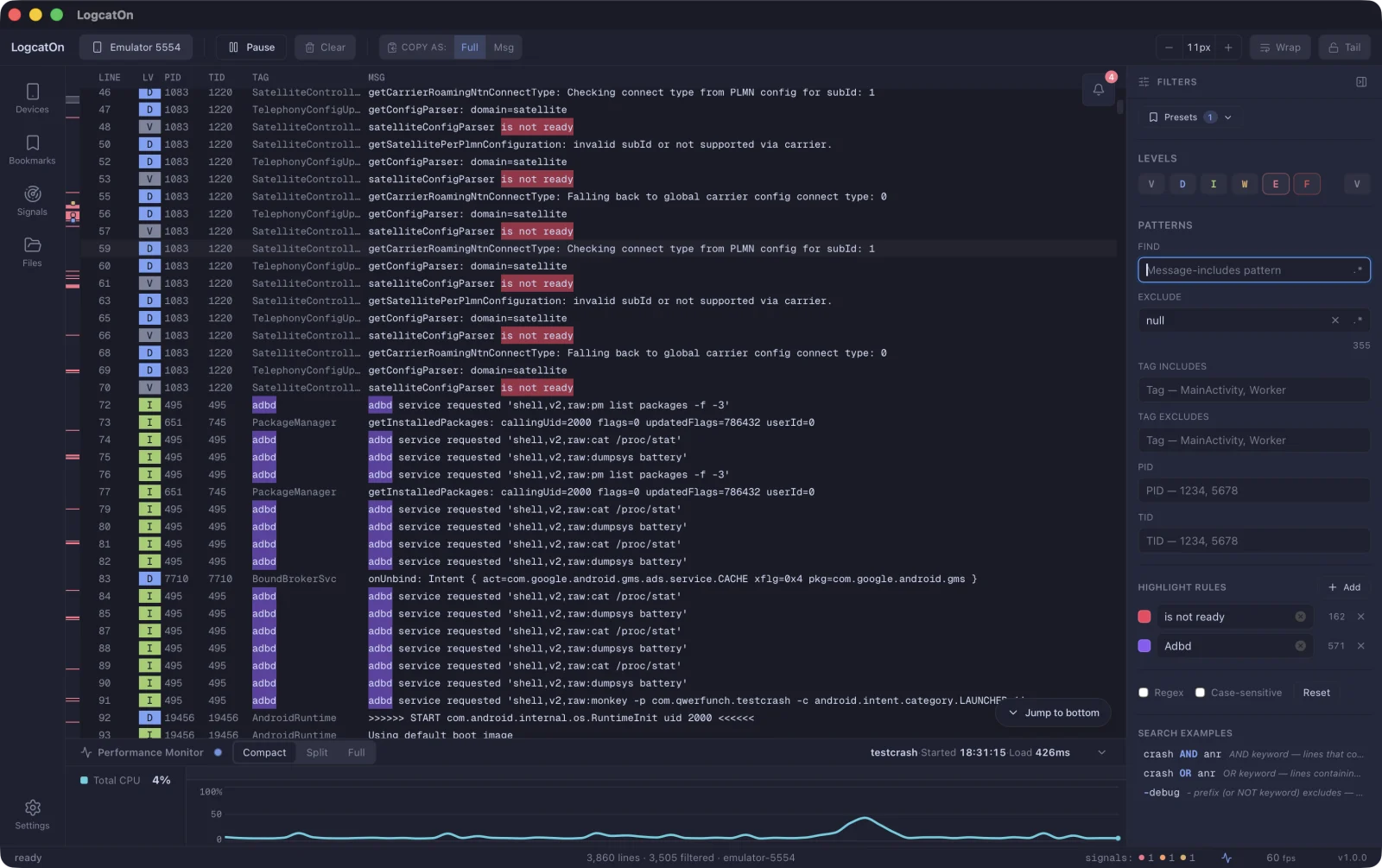The image size is (1382, 868).
Task: Toggle the Debug level filter
Action: click(x=1182, y=184)
